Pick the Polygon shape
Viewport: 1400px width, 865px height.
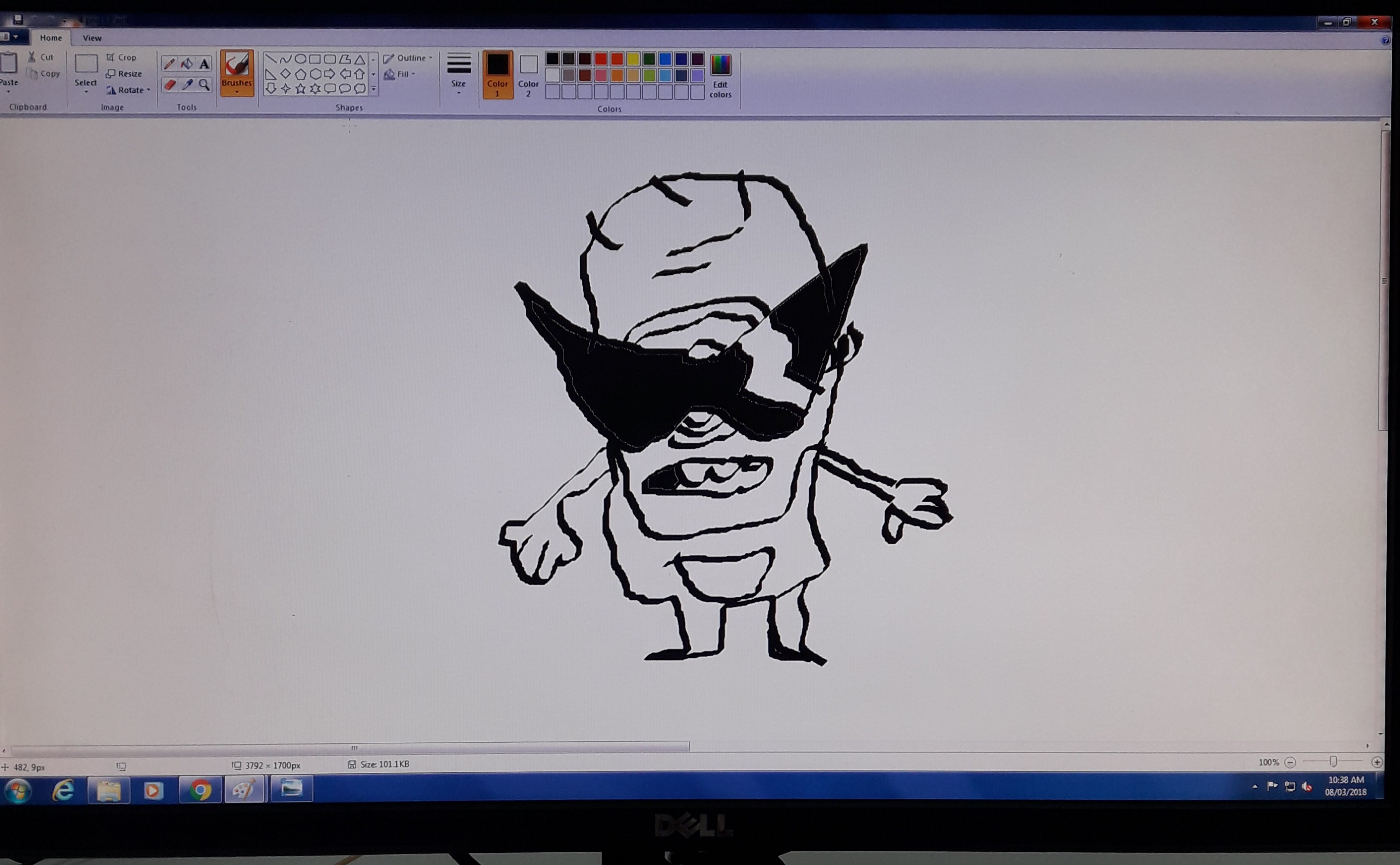tap(345, 59)
